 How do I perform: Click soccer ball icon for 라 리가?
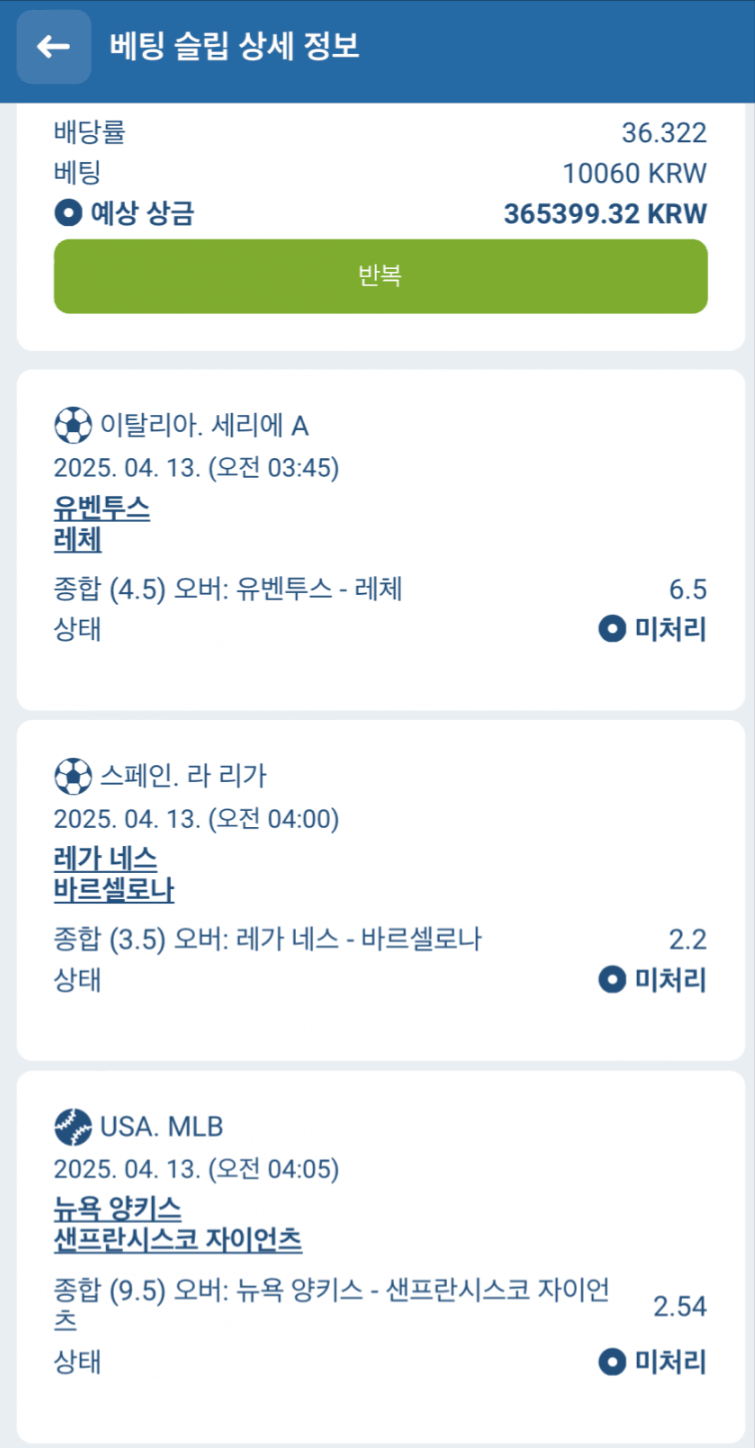pyautogui.click(x=72, y=776)
